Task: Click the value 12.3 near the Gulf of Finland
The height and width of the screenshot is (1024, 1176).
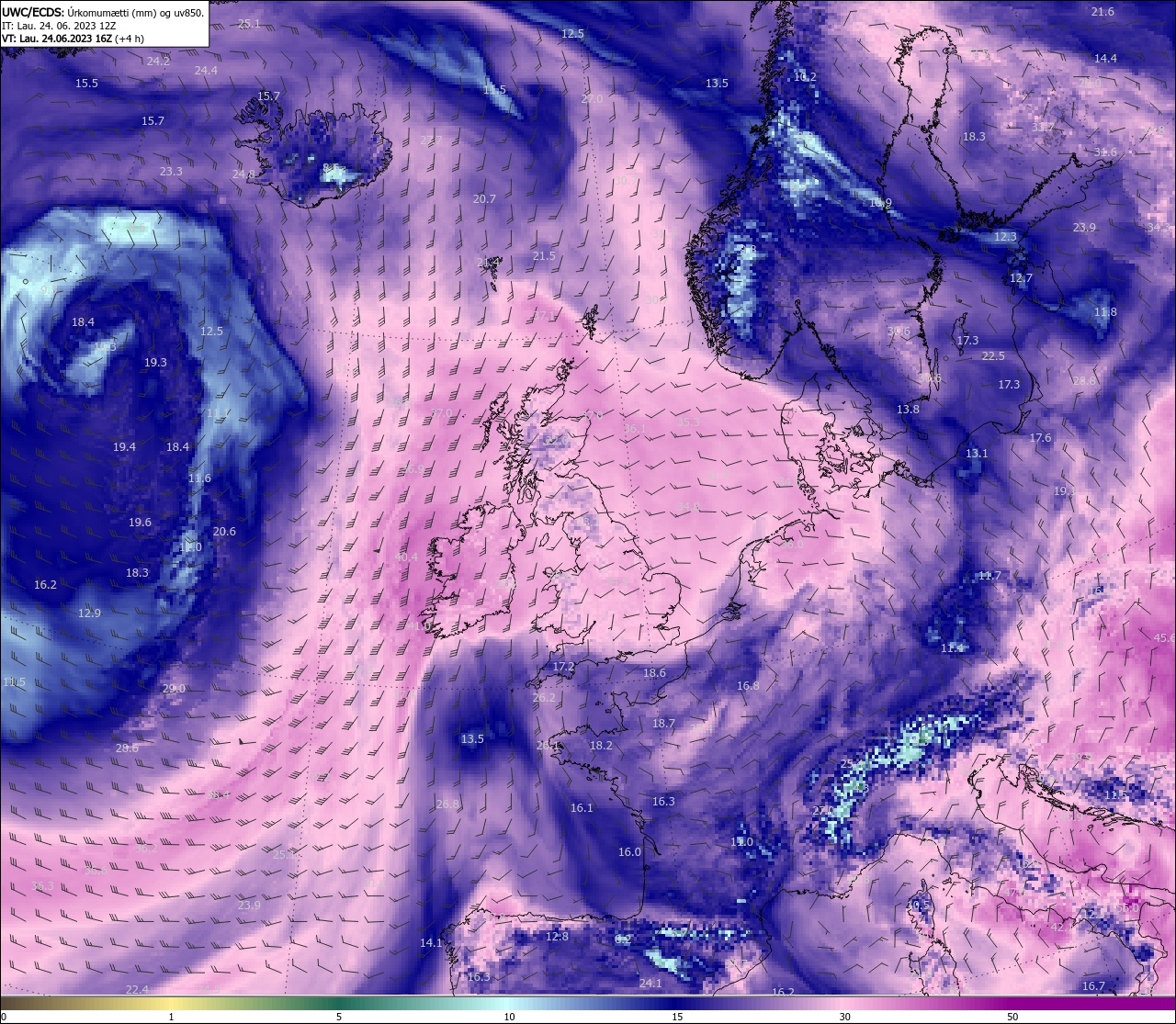Action: tap(1005, 236)
